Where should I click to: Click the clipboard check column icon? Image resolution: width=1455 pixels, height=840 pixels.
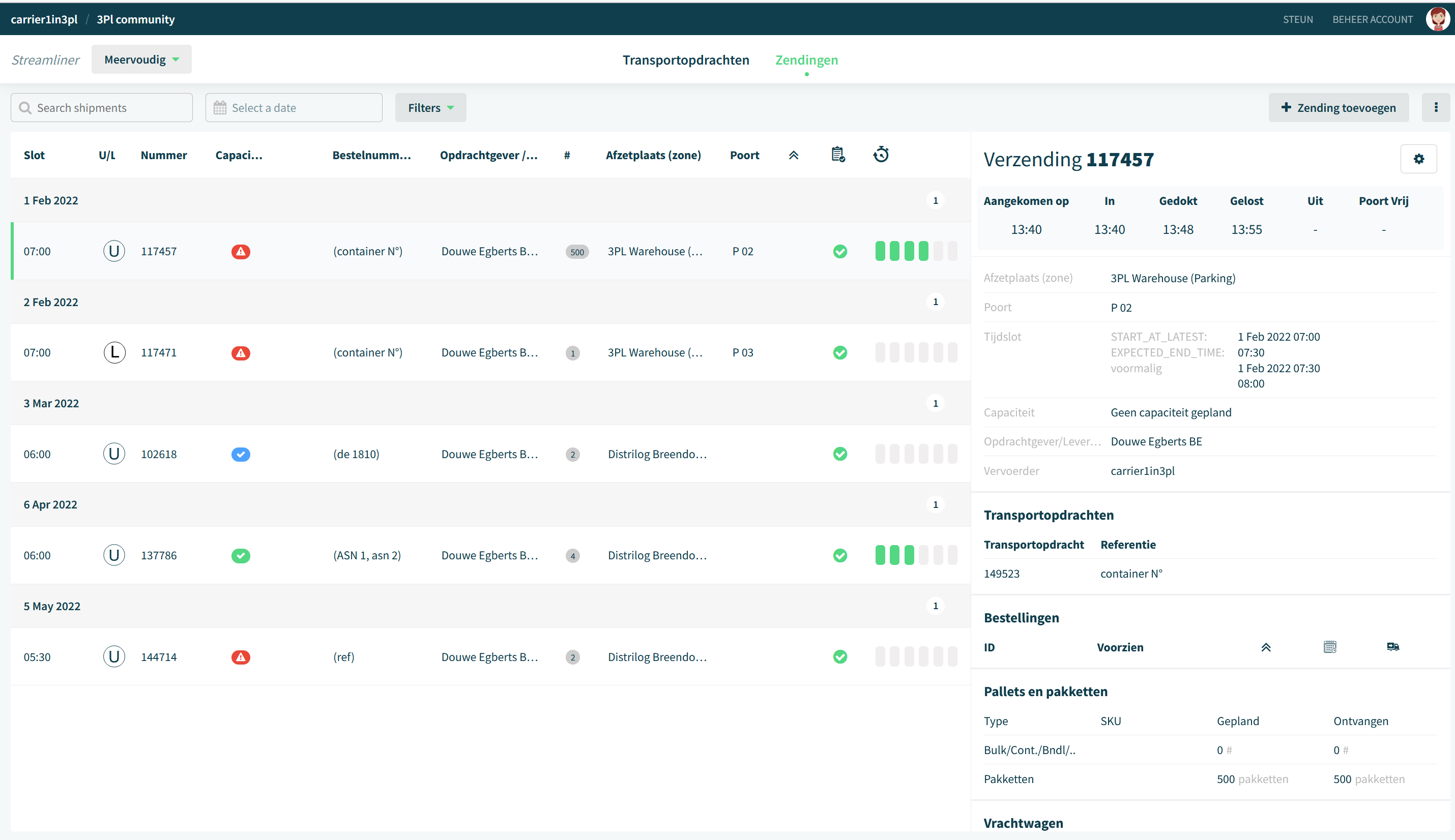click(x=838, y=155)
